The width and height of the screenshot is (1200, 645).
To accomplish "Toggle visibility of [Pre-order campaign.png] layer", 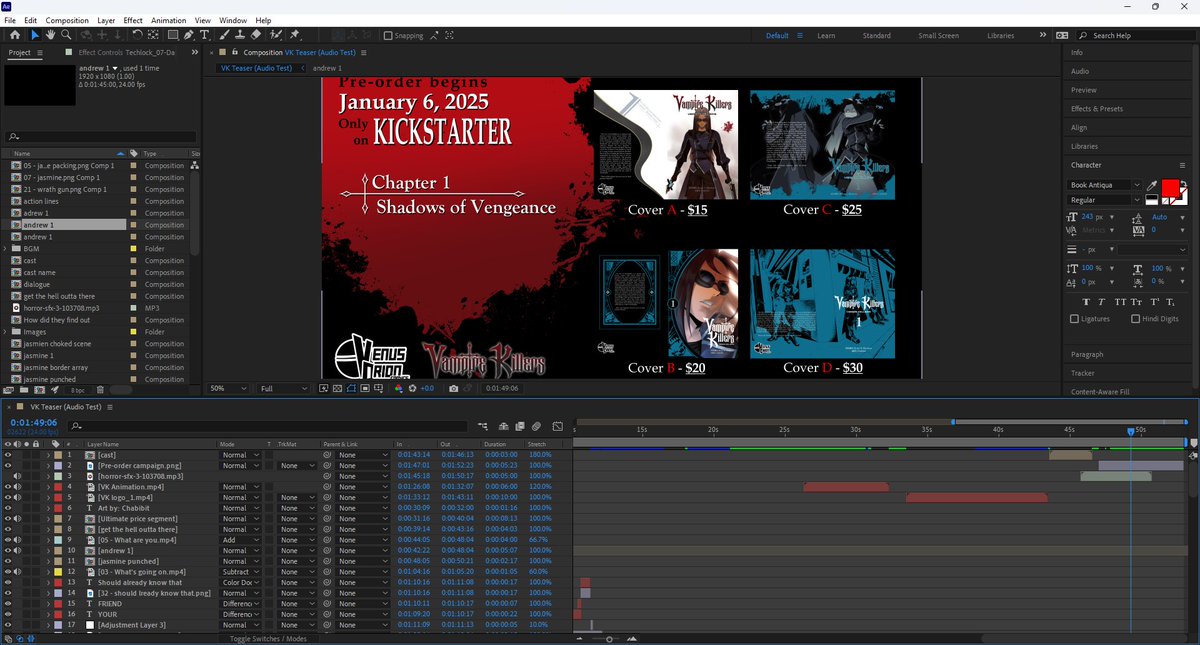I will 8,466.
